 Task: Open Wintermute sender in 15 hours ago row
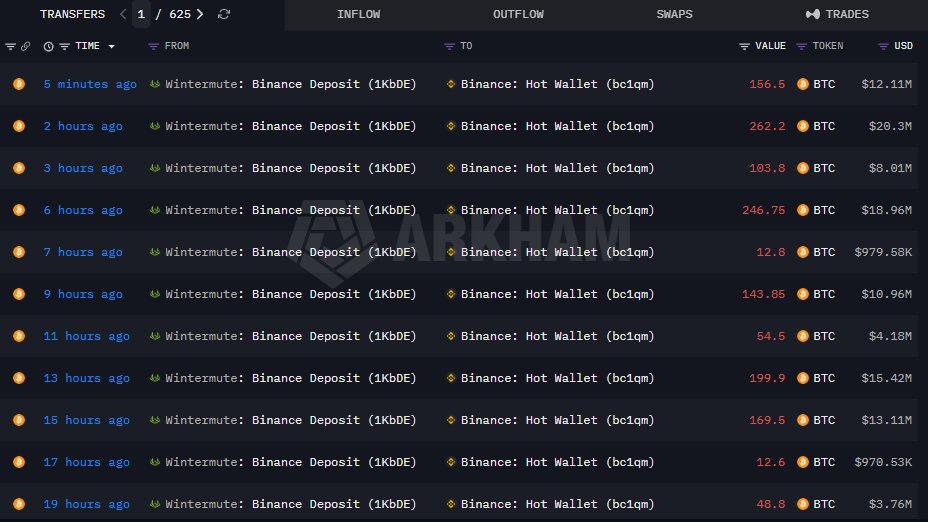click(x=291, y=420)
